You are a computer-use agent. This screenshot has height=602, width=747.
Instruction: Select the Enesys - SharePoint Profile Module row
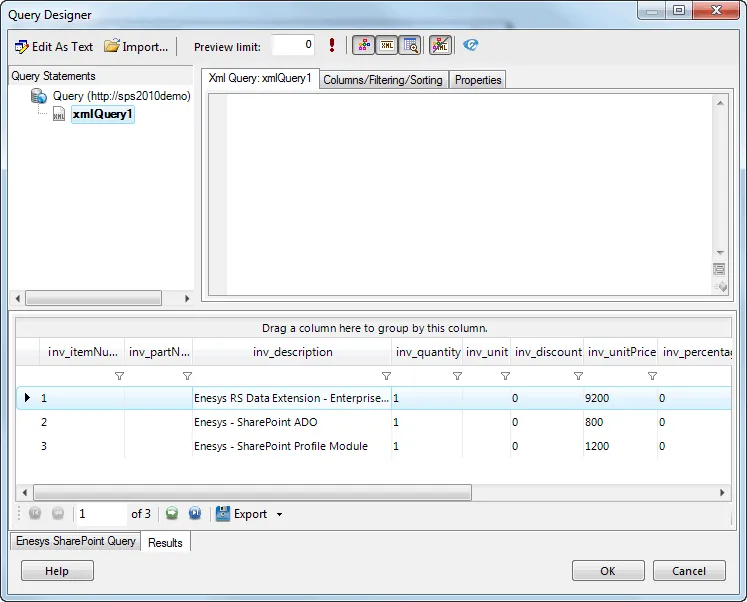pos(374,446)
